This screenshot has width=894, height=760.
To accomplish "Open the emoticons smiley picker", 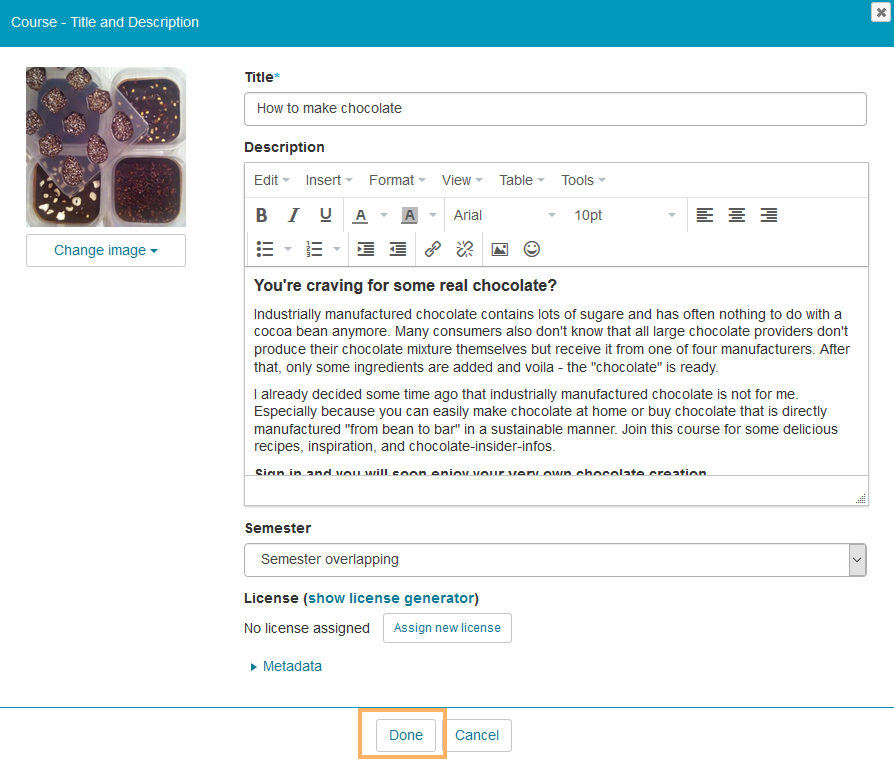I will (x=532, y=249).
